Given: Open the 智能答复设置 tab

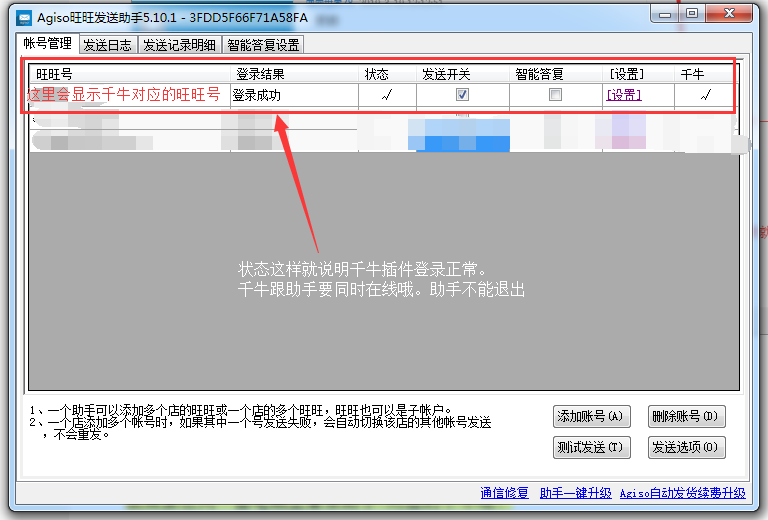Looking at the screenshot, I should click(264, 45).
